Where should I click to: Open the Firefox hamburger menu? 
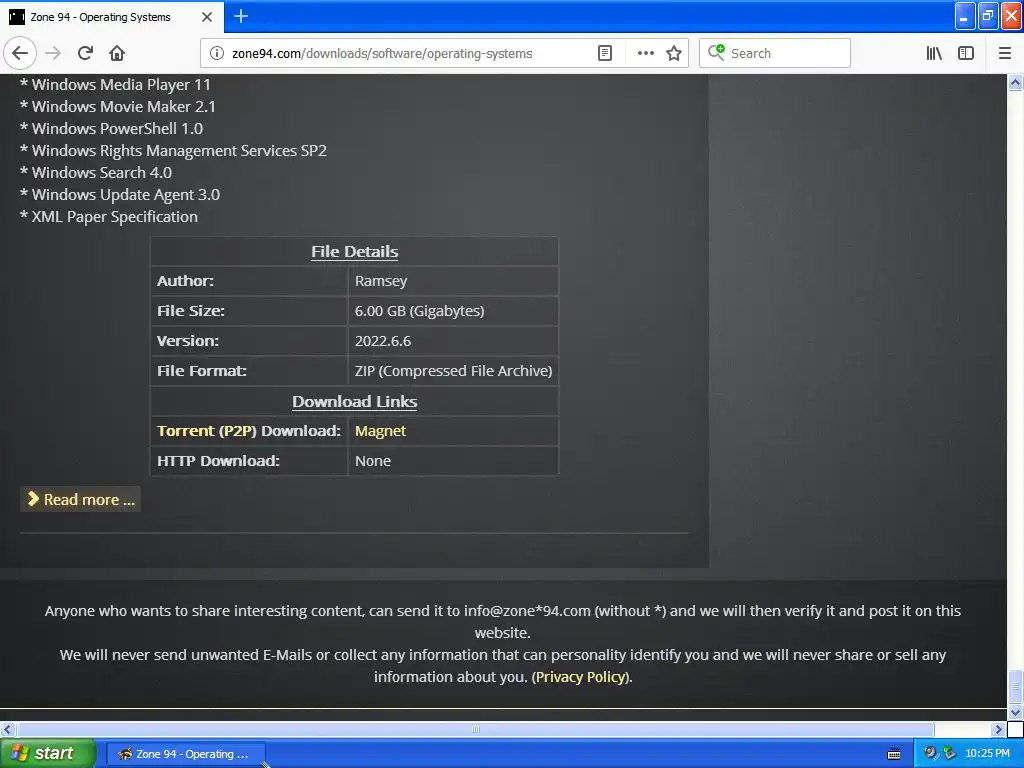click(1004, 53)
